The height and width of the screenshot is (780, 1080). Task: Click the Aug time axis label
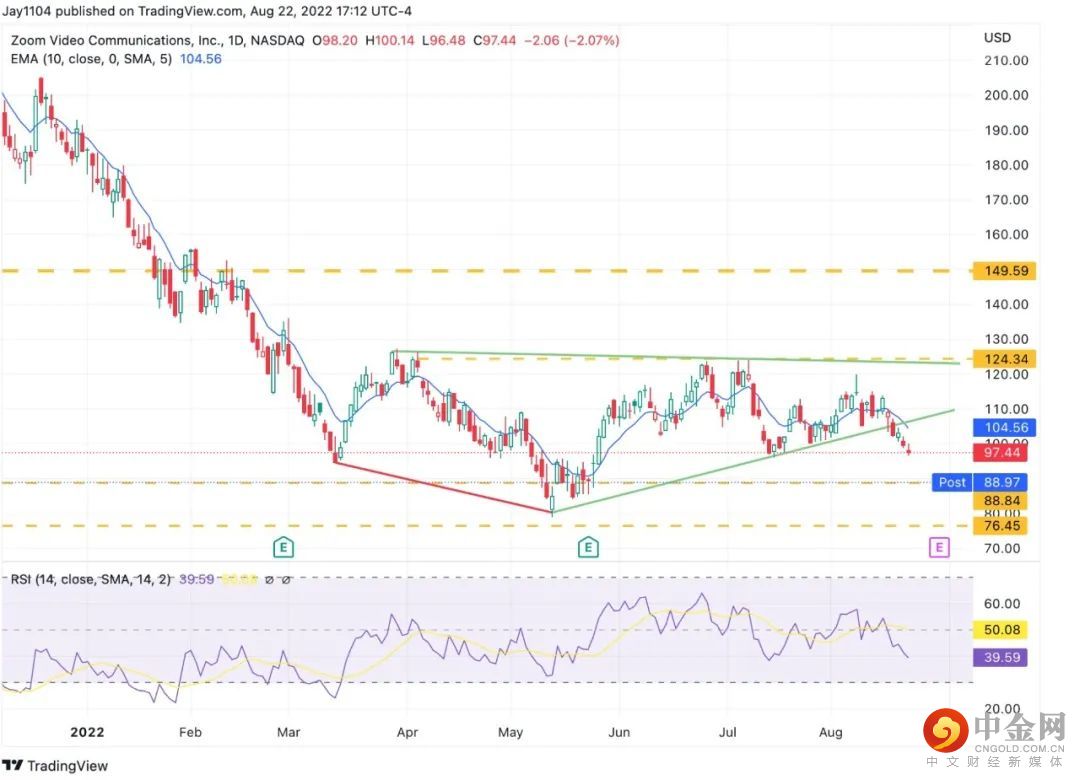pyautogui.click(x=831, y=732)
